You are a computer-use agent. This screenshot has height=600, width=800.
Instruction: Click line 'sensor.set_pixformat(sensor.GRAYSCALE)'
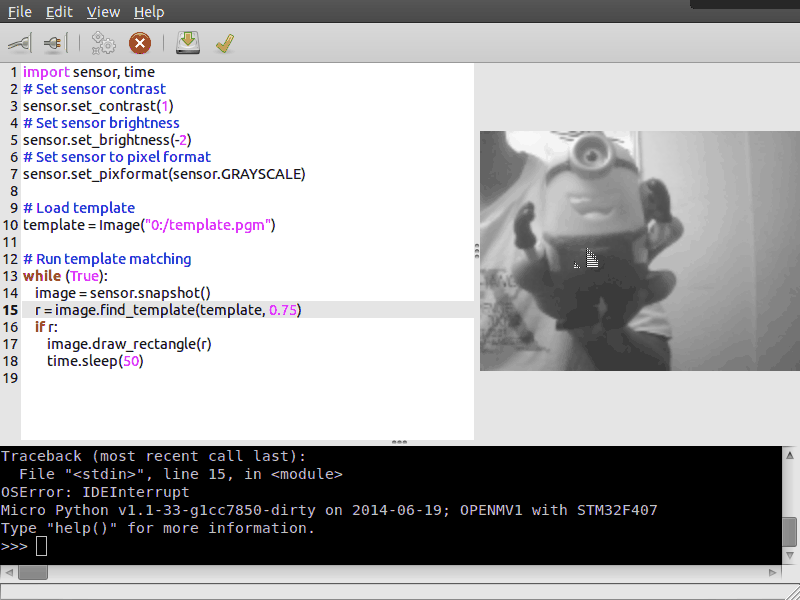[x=164, y=174]
